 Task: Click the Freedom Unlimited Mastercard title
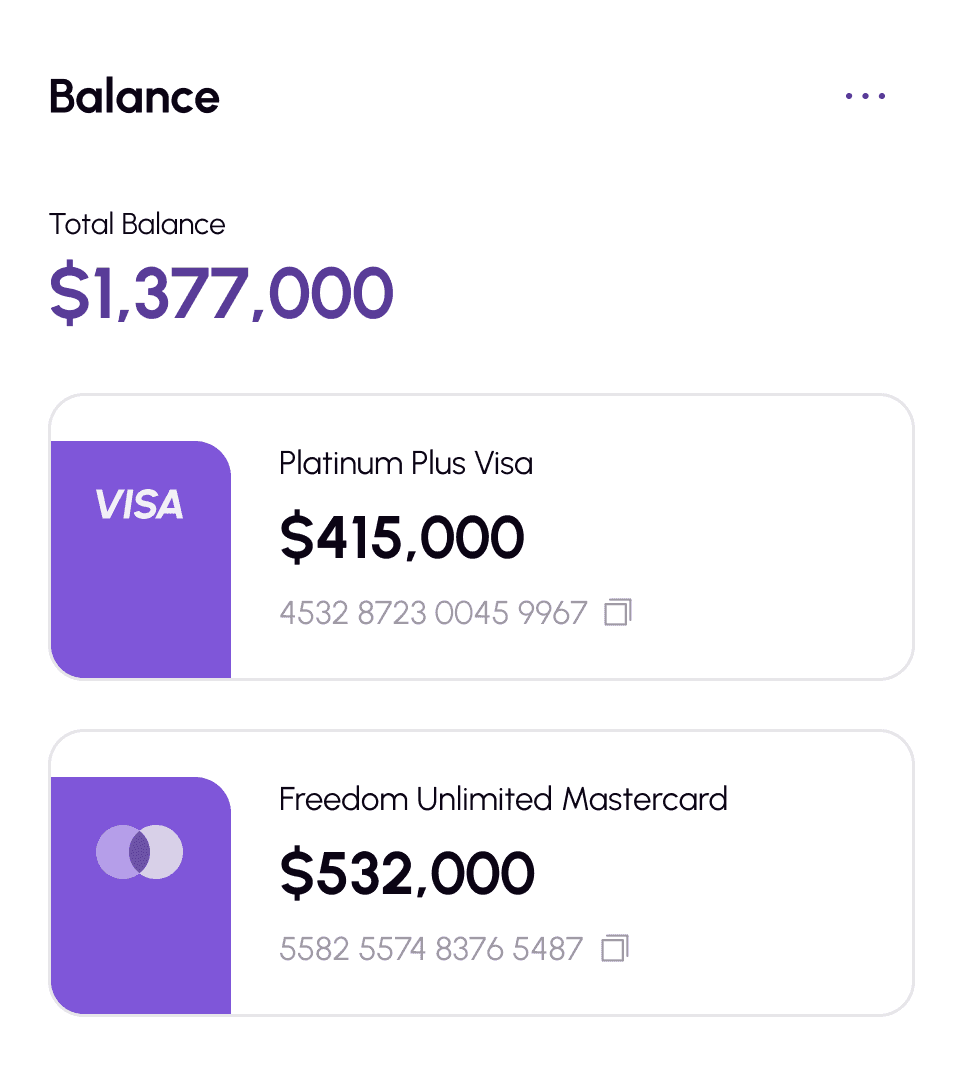[503, 799]
